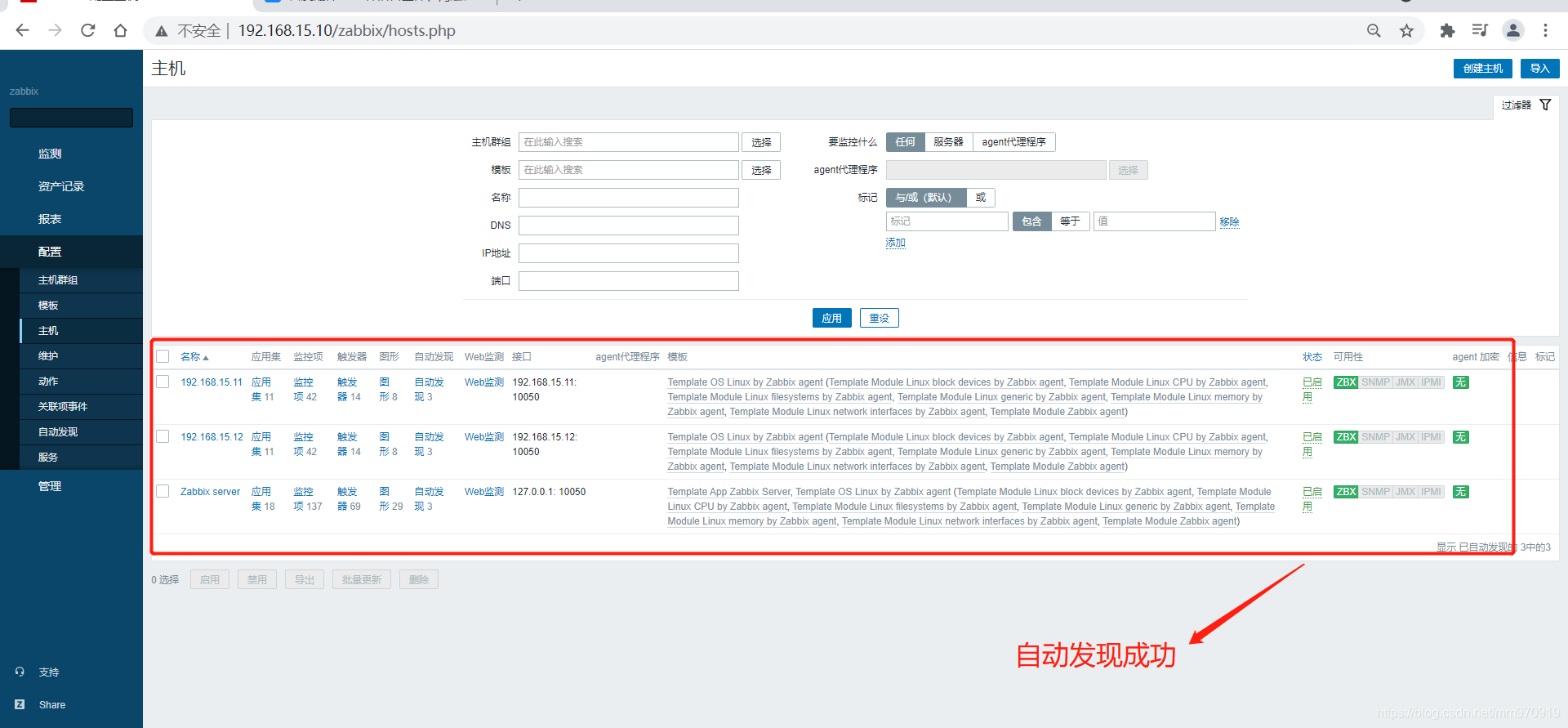Click the 支持 headset icon

click(20, 672)
